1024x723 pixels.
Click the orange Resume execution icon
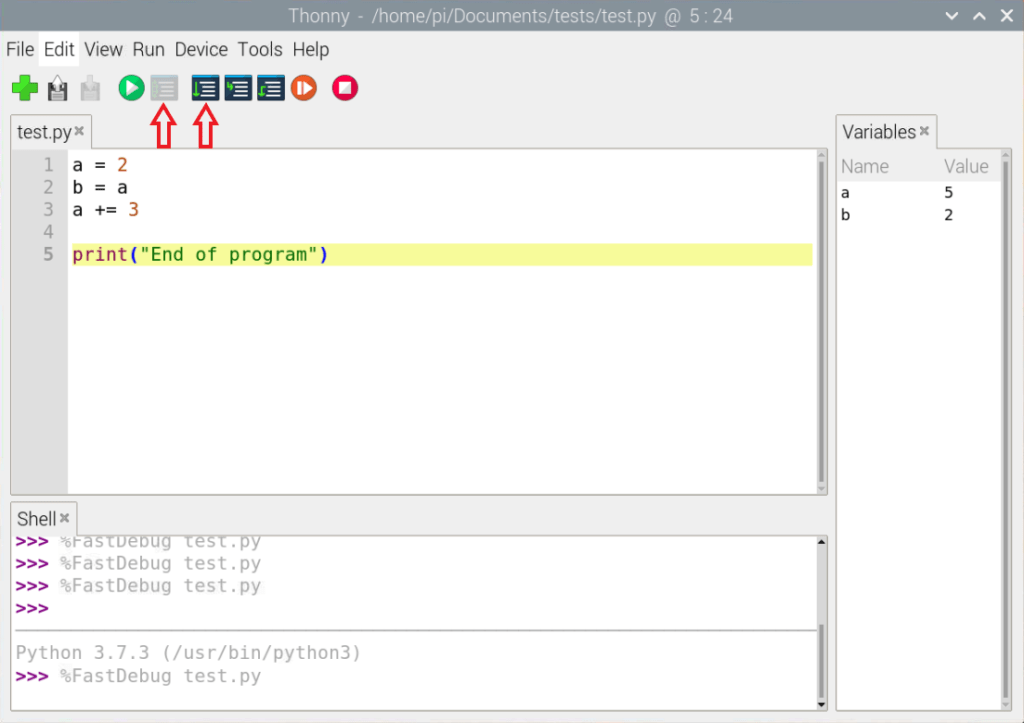point(304,88)
